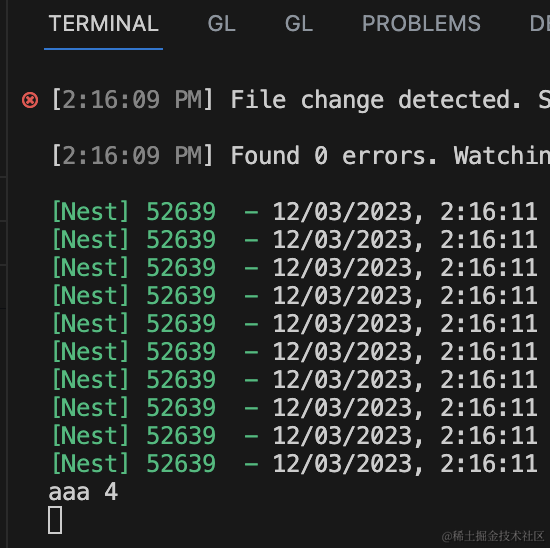Image resolution: width=550 pixels, height=548 pixels.
Task: Click the red error circle icon
Action: click(30, 100)
